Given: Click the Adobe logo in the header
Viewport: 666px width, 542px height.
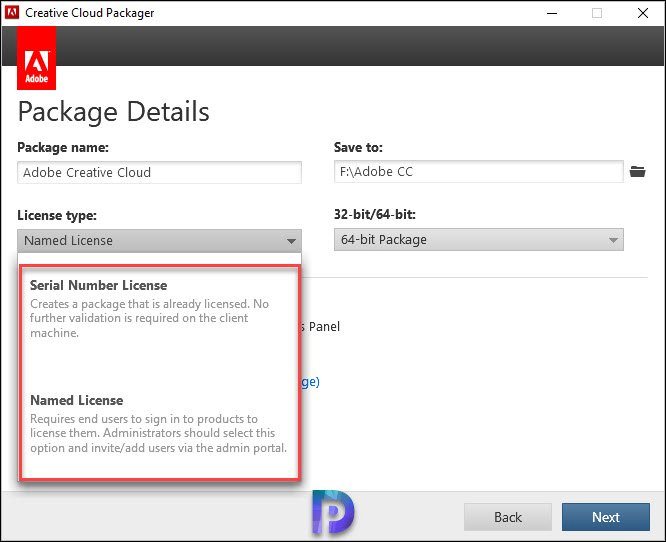Looking at the screenshot, I should coord(37,58).
